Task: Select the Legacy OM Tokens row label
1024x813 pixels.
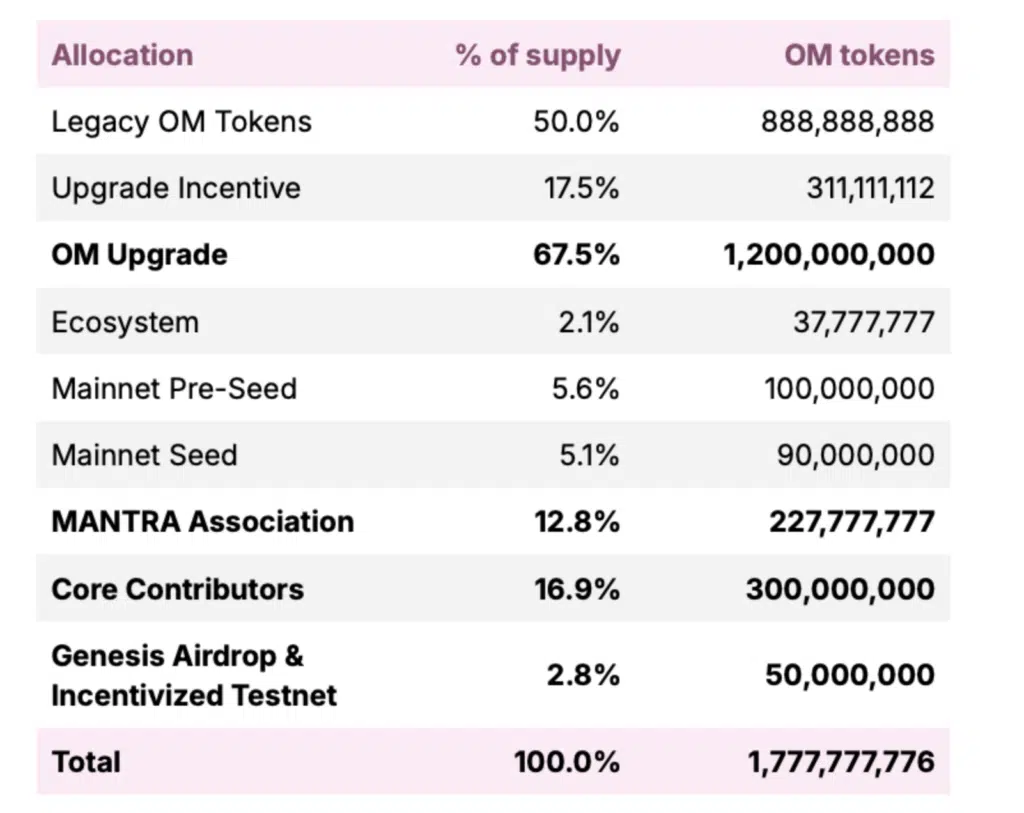Action: 181,122
